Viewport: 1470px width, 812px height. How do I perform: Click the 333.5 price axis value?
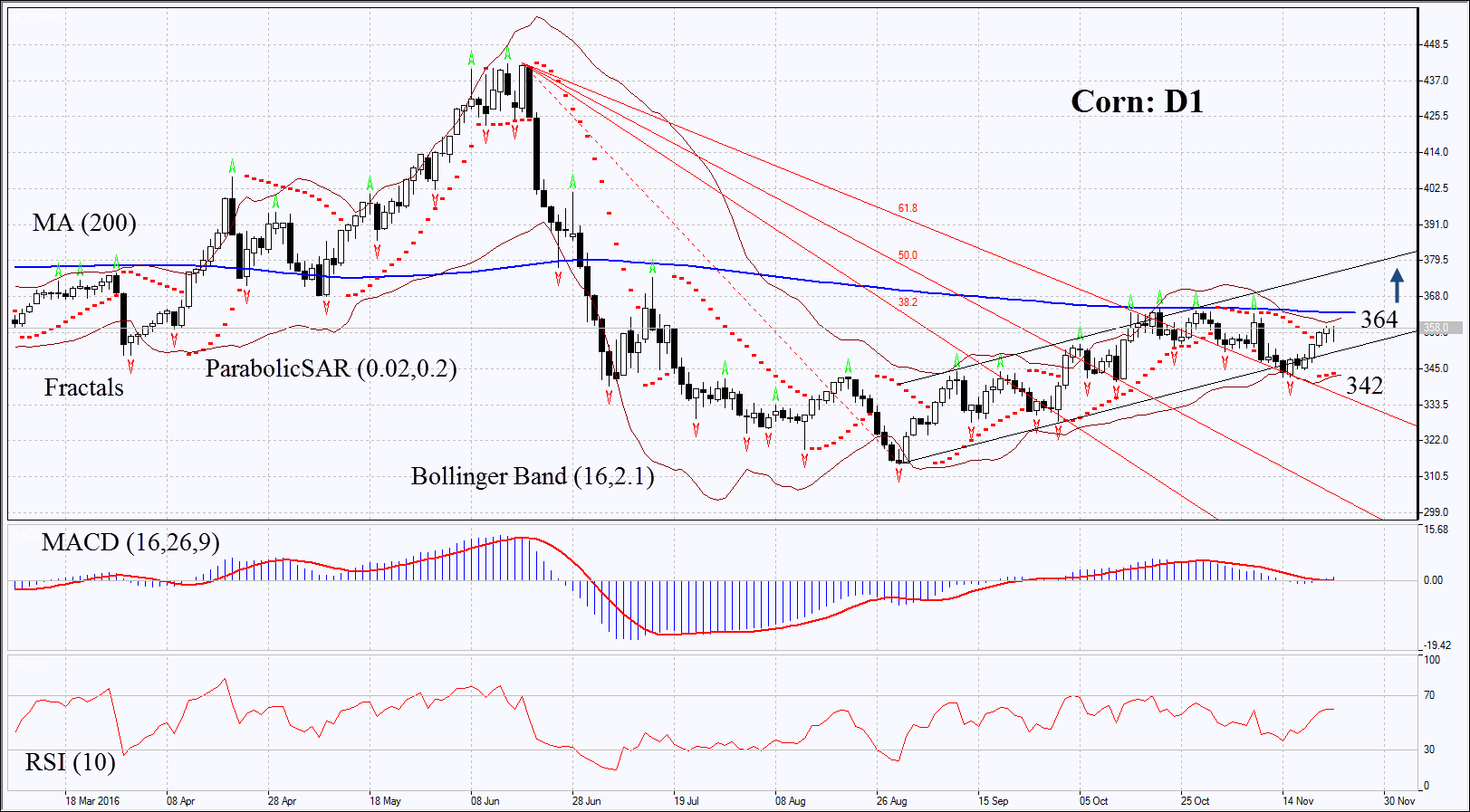(x=1436, y=405)
